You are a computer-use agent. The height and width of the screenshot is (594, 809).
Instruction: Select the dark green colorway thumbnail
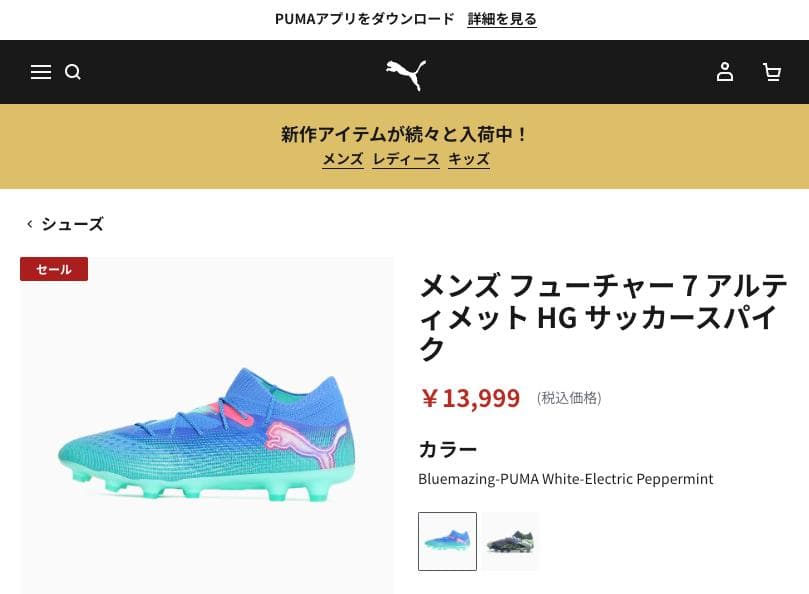point(510,541)
